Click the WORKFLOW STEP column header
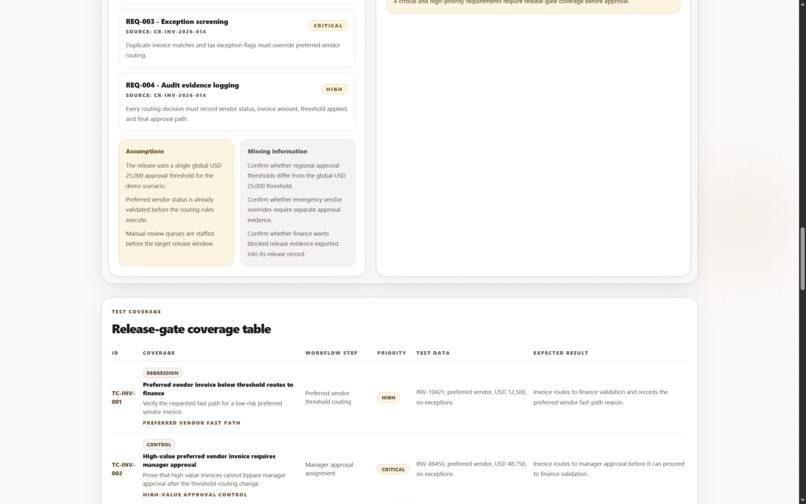This screenshot has height=504, width=806. pos(332,353)
